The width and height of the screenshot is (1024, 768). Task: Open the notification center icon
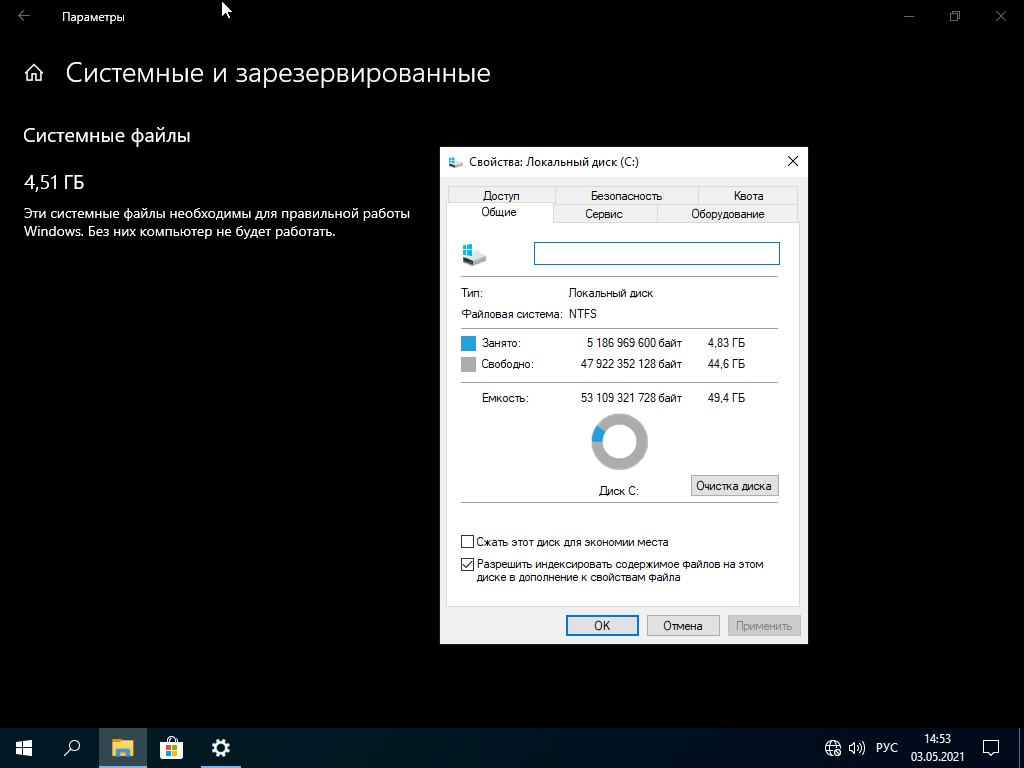pos(991,748)
